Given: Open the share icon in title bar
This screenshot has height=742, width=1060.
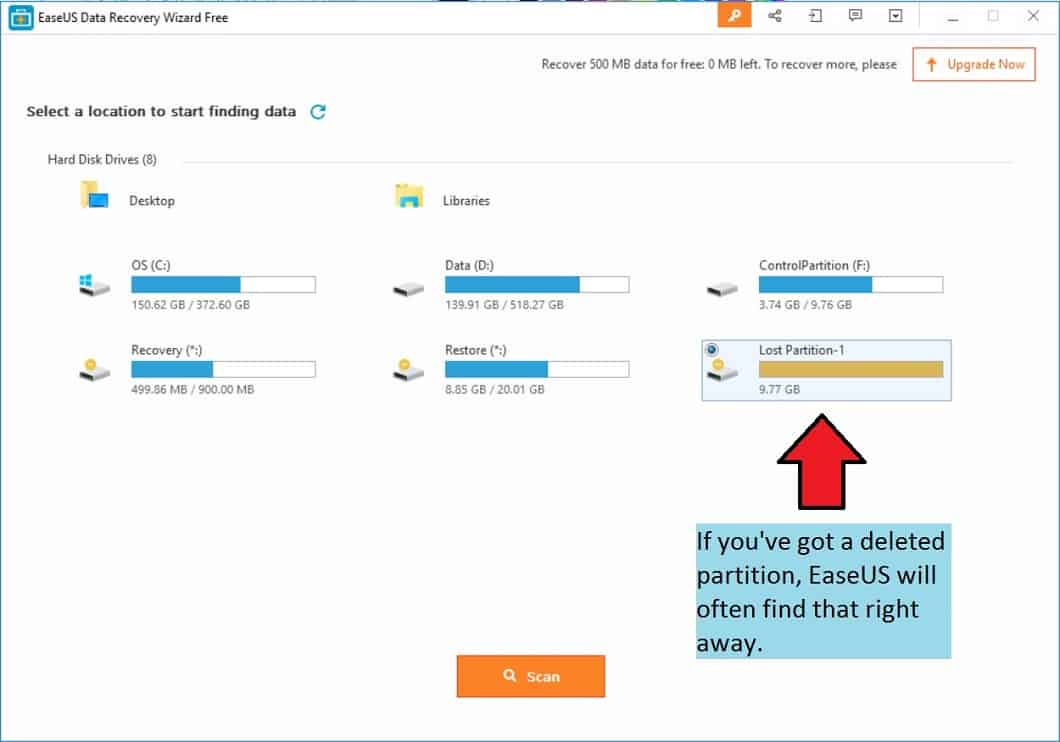Looking at the screenshot, I should pyautogui.click(x=775, y=16).
